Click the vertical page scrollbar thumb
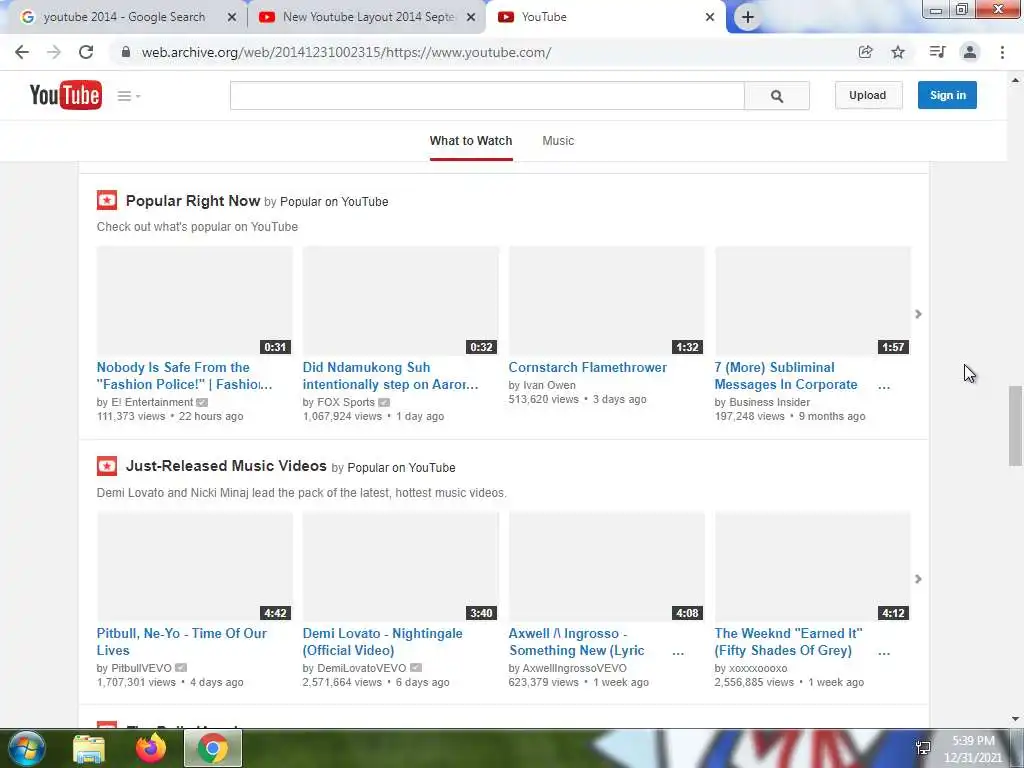The image size is (1024, 768). point(1015,426)
